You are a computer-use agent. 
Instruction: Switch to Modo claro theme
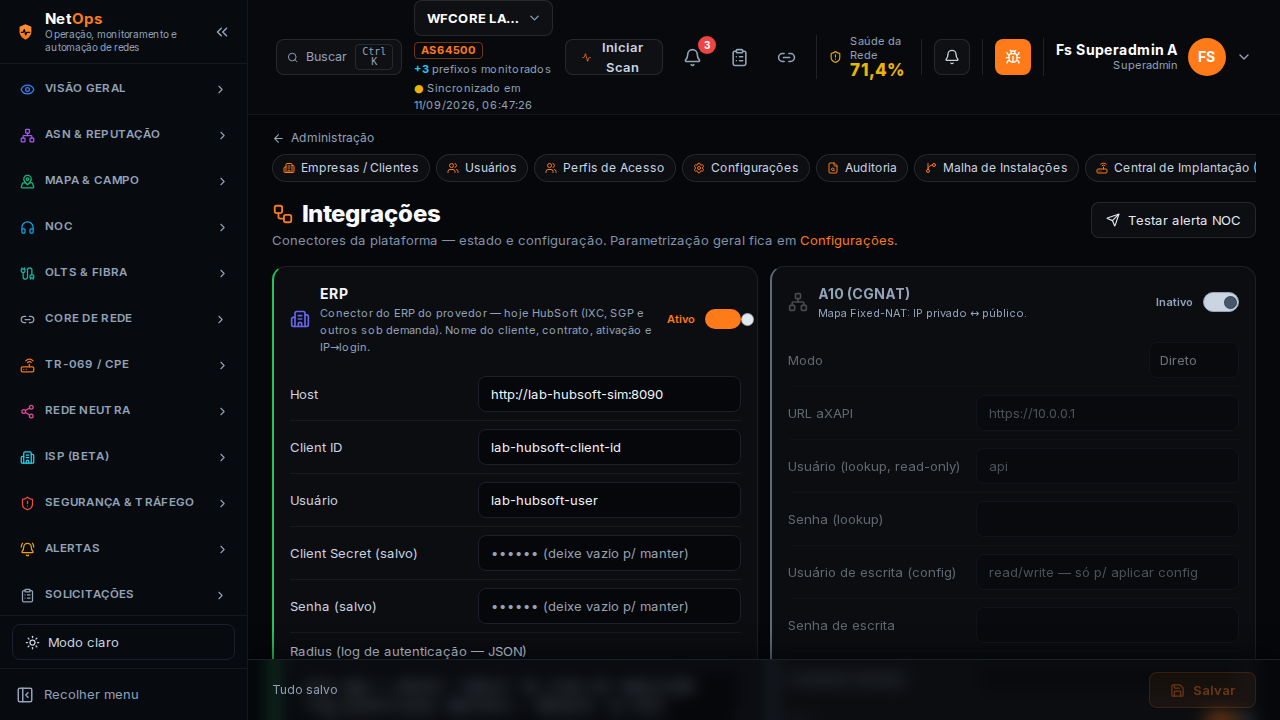point(123,642)
